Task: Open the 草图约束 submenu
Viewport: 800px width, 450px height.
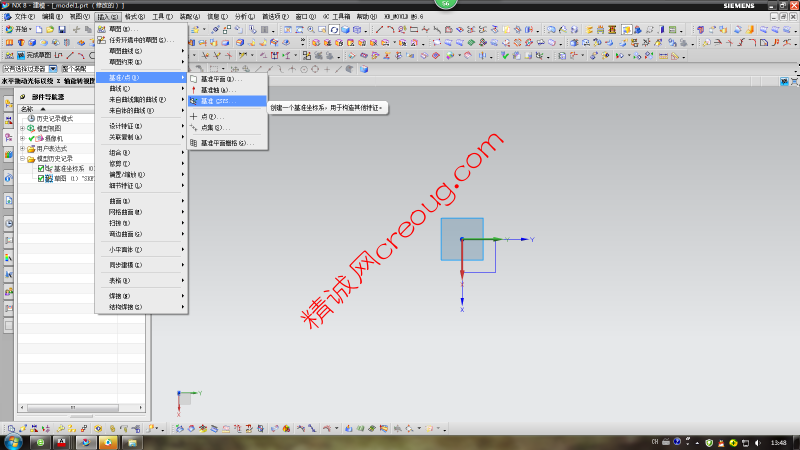Action: (141, 62)
